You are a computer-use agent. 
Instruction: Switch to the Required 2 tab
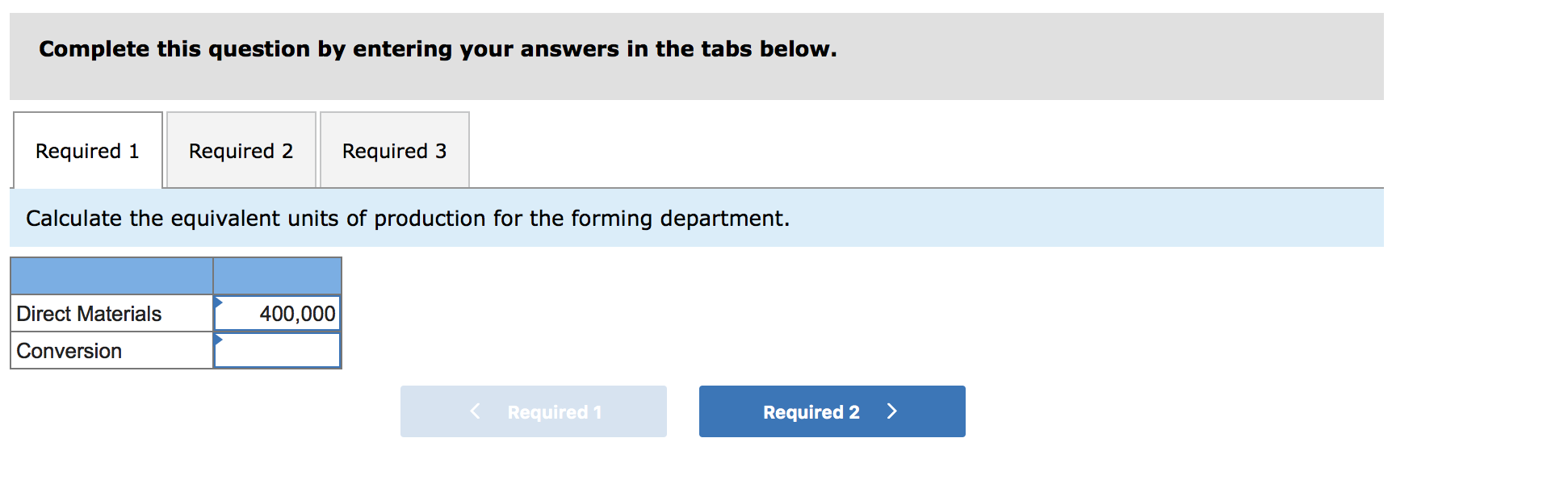click(x=241, y=150)
